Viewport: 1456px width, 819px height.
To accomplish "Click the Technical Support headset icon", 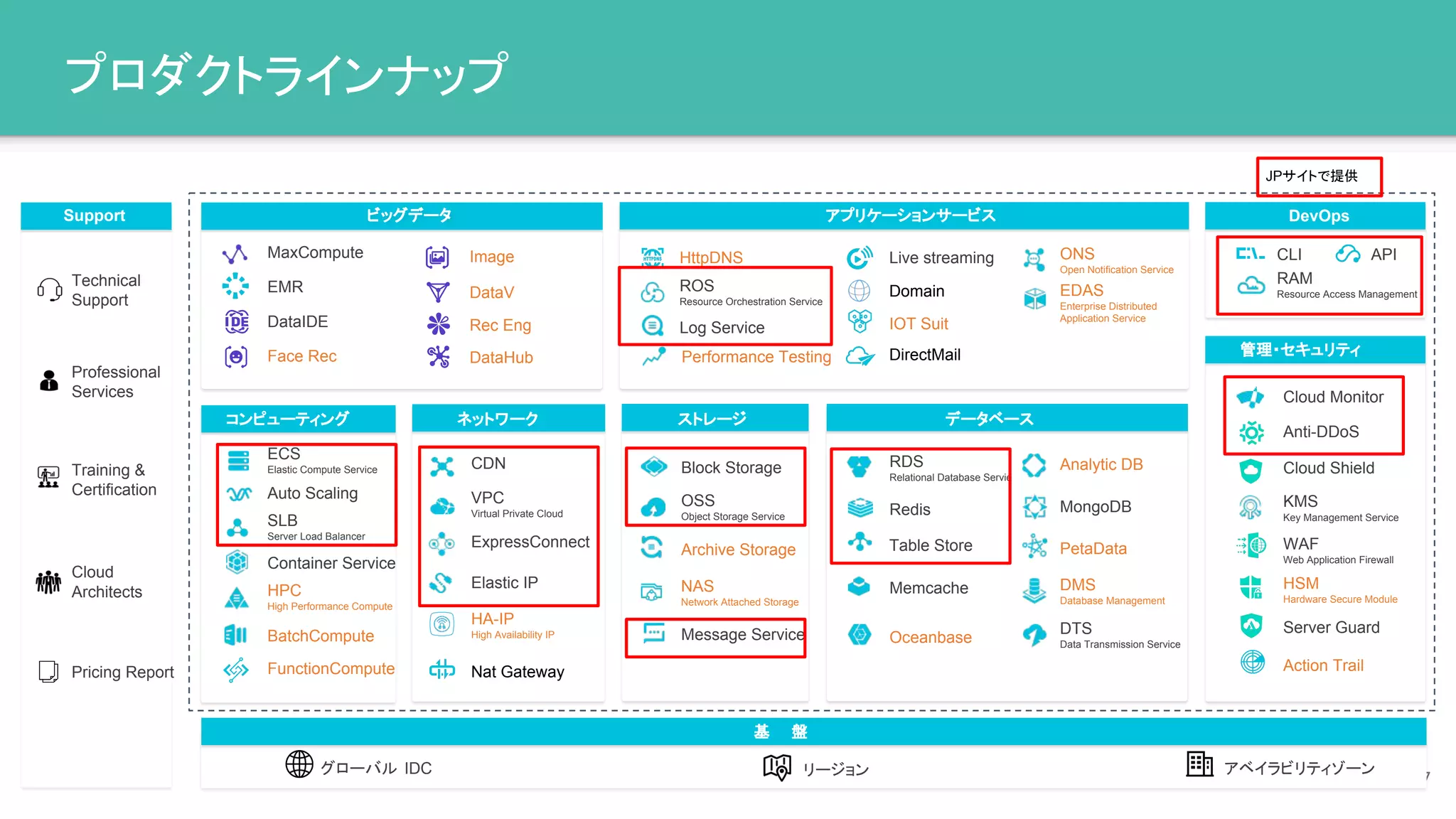I will coord(50,290).
